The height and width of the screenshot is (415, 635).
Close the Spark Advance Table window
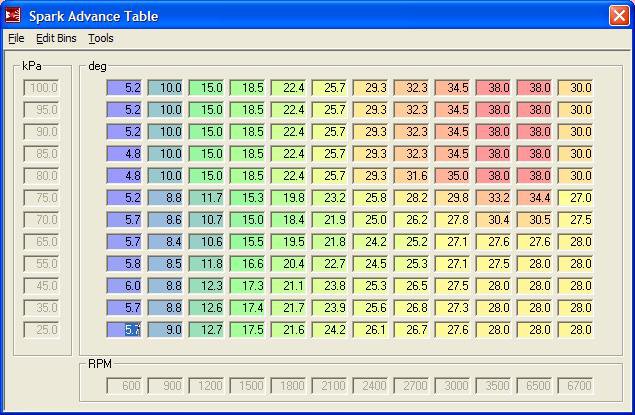click(x=618, y=16)
